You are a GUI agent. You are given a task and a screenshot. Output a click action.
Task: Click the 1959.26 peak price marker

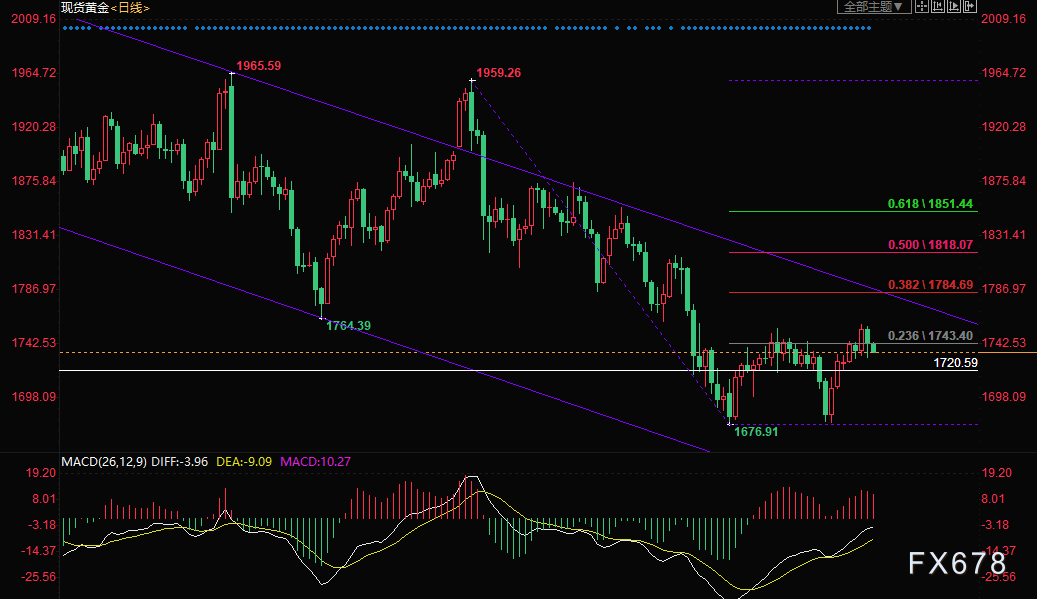coord(498,73)
